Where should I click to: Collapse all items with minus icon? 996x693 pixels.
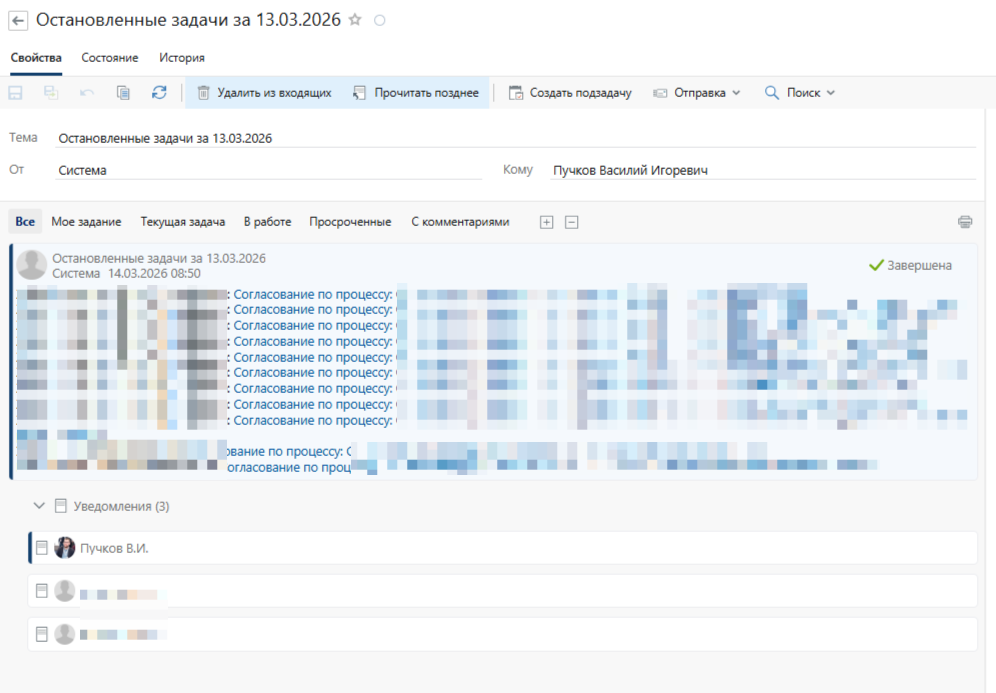(x=572, y=222)
